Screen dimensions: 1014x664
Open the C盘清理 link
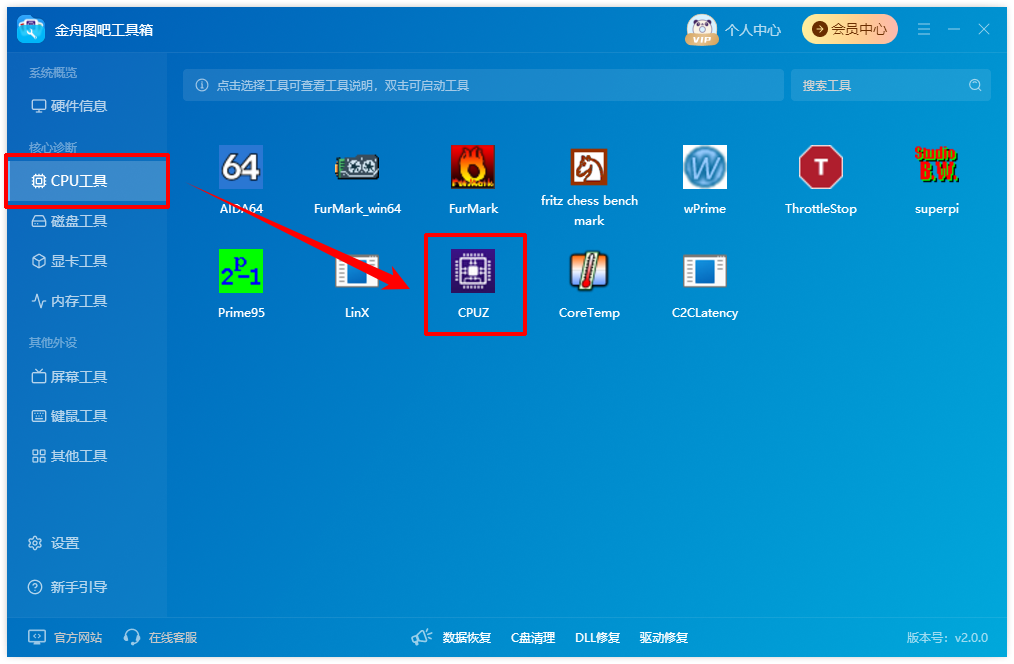[533, 637]
